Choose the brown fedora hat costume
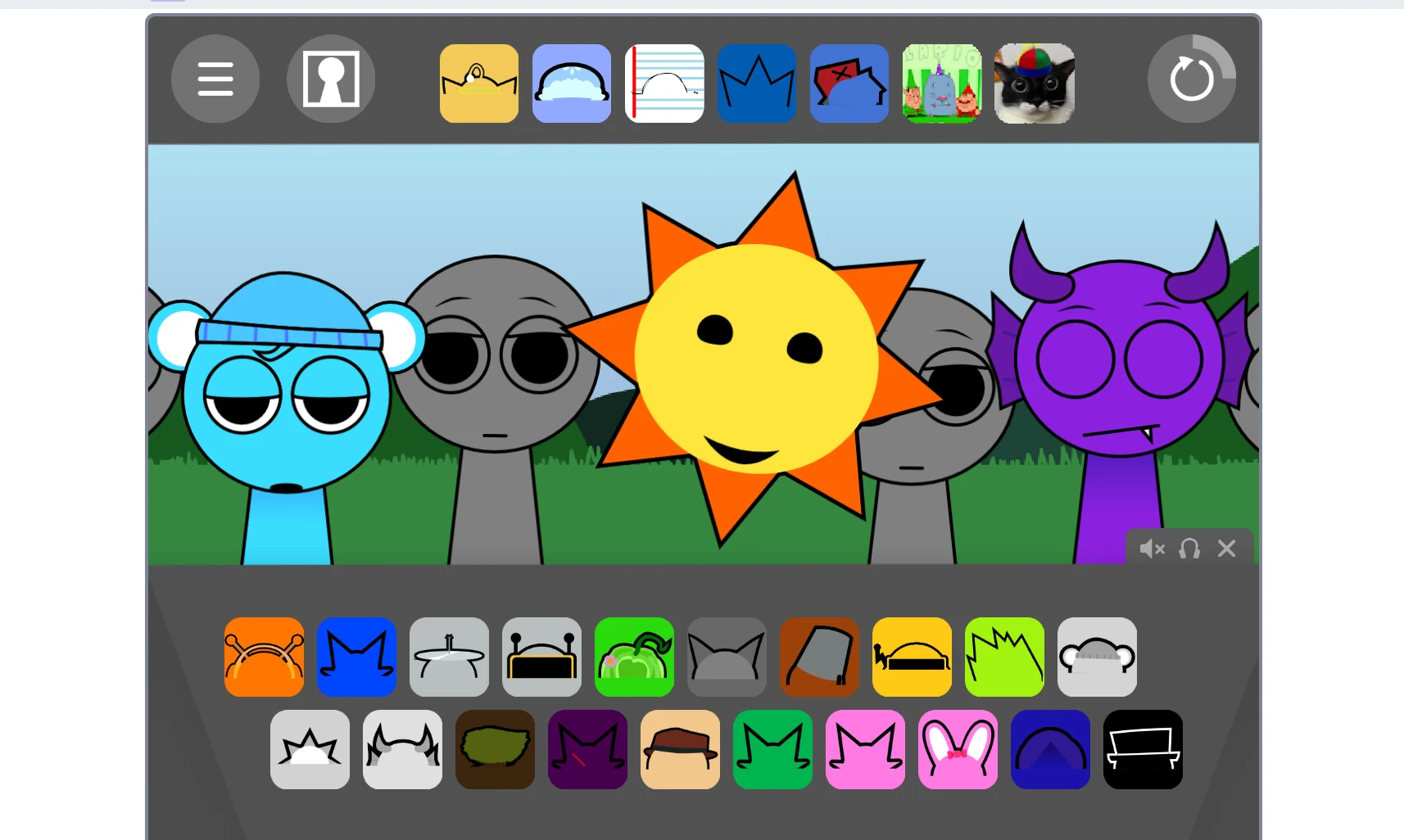 680,749
